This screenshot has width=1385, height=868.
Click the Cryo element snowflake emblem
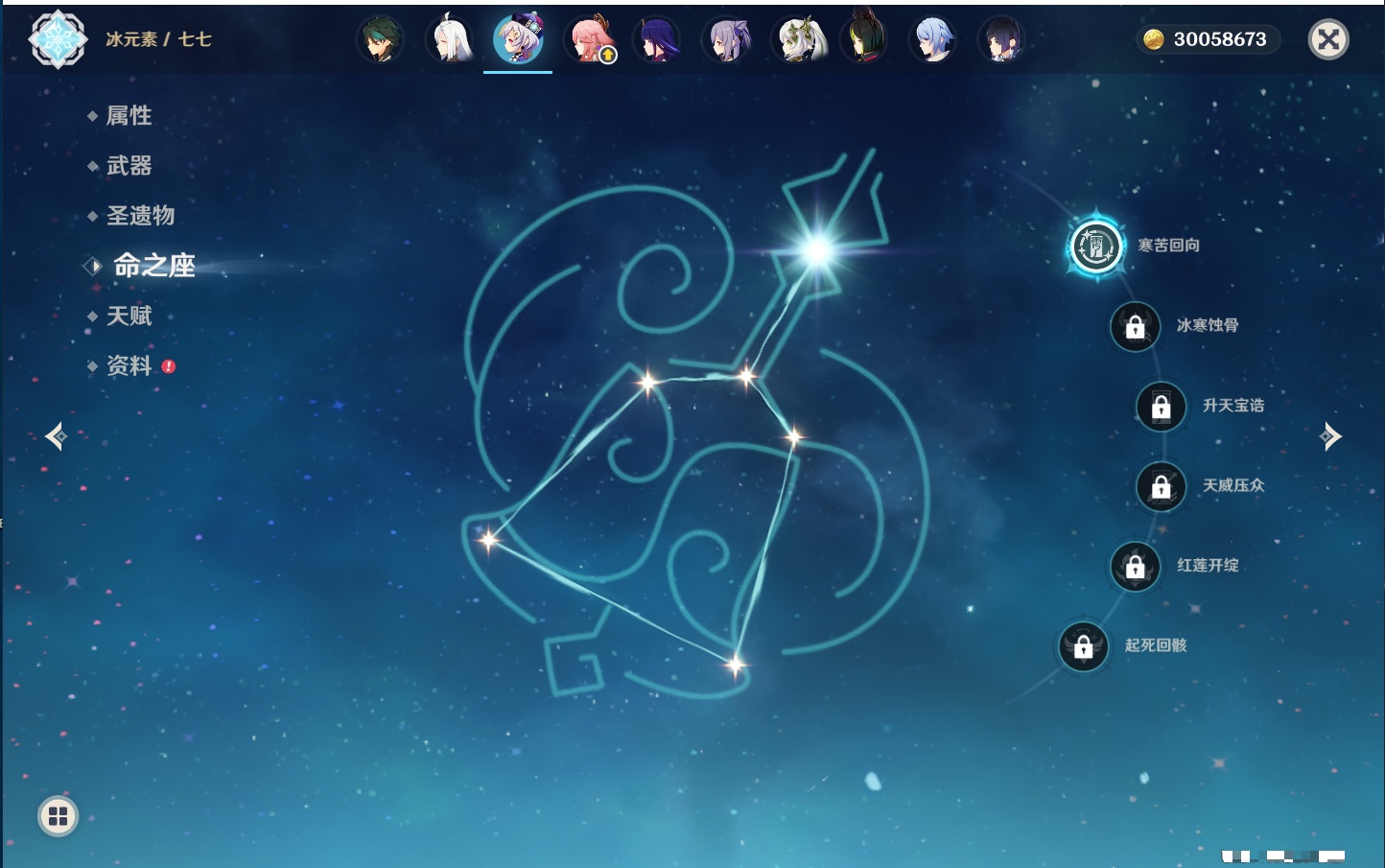58,39
